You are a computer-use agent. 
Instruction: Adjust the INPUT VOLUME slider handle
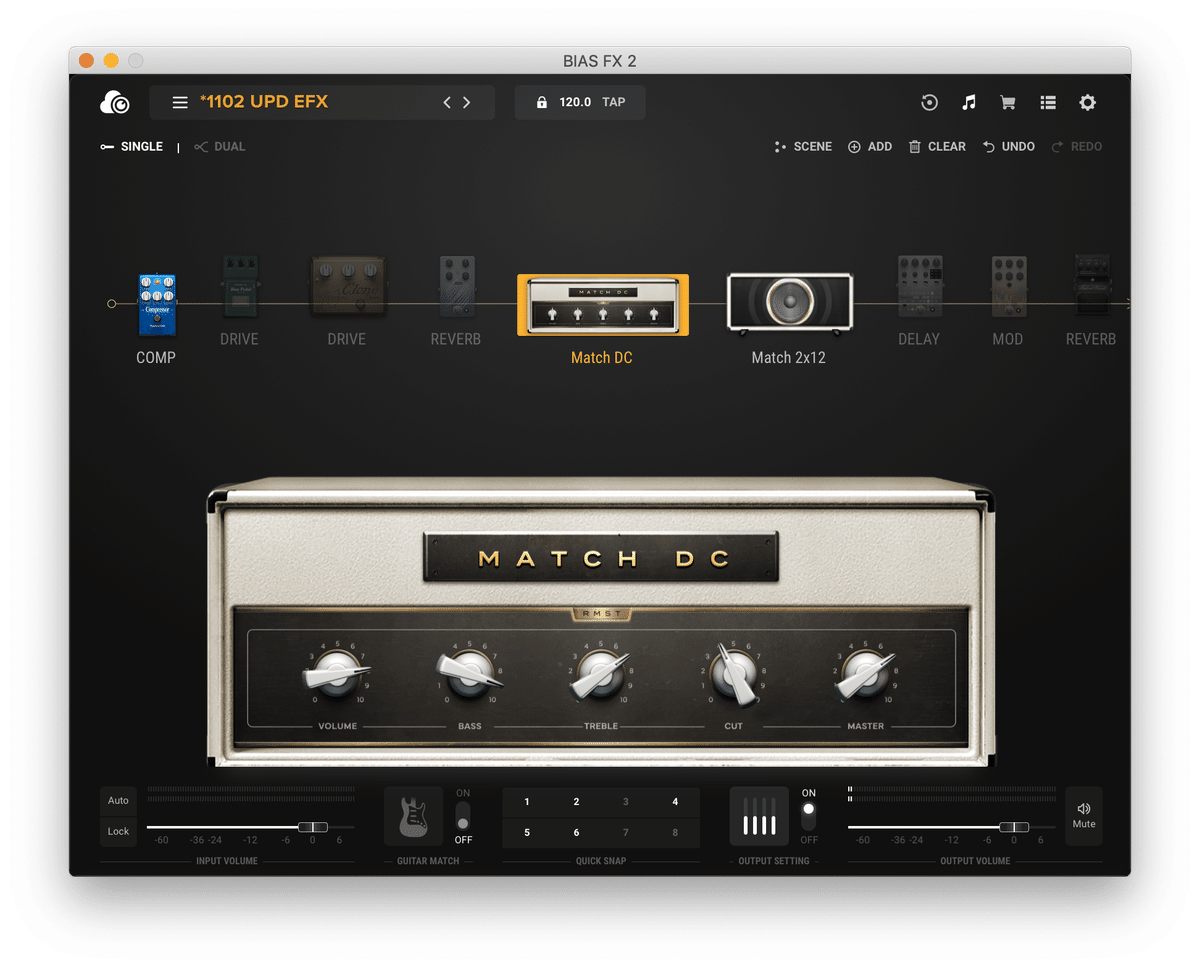click(x=313, y=827)
